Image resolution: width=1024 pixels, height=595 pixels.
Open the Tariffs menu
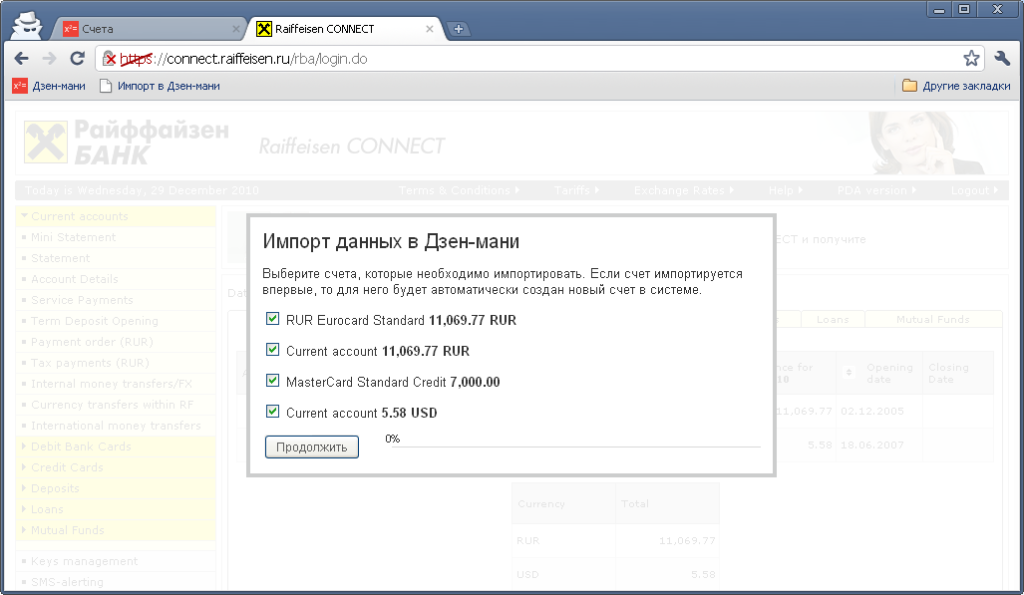pyautogui.click(x=577, y=190)
